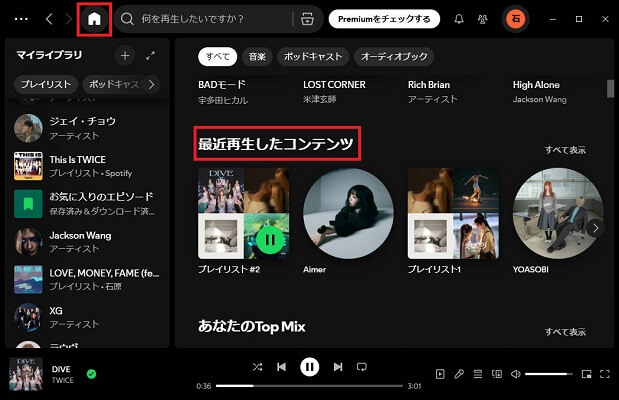Navigate forward with the right arrow

pyautogui.click(x=68, y=19)
